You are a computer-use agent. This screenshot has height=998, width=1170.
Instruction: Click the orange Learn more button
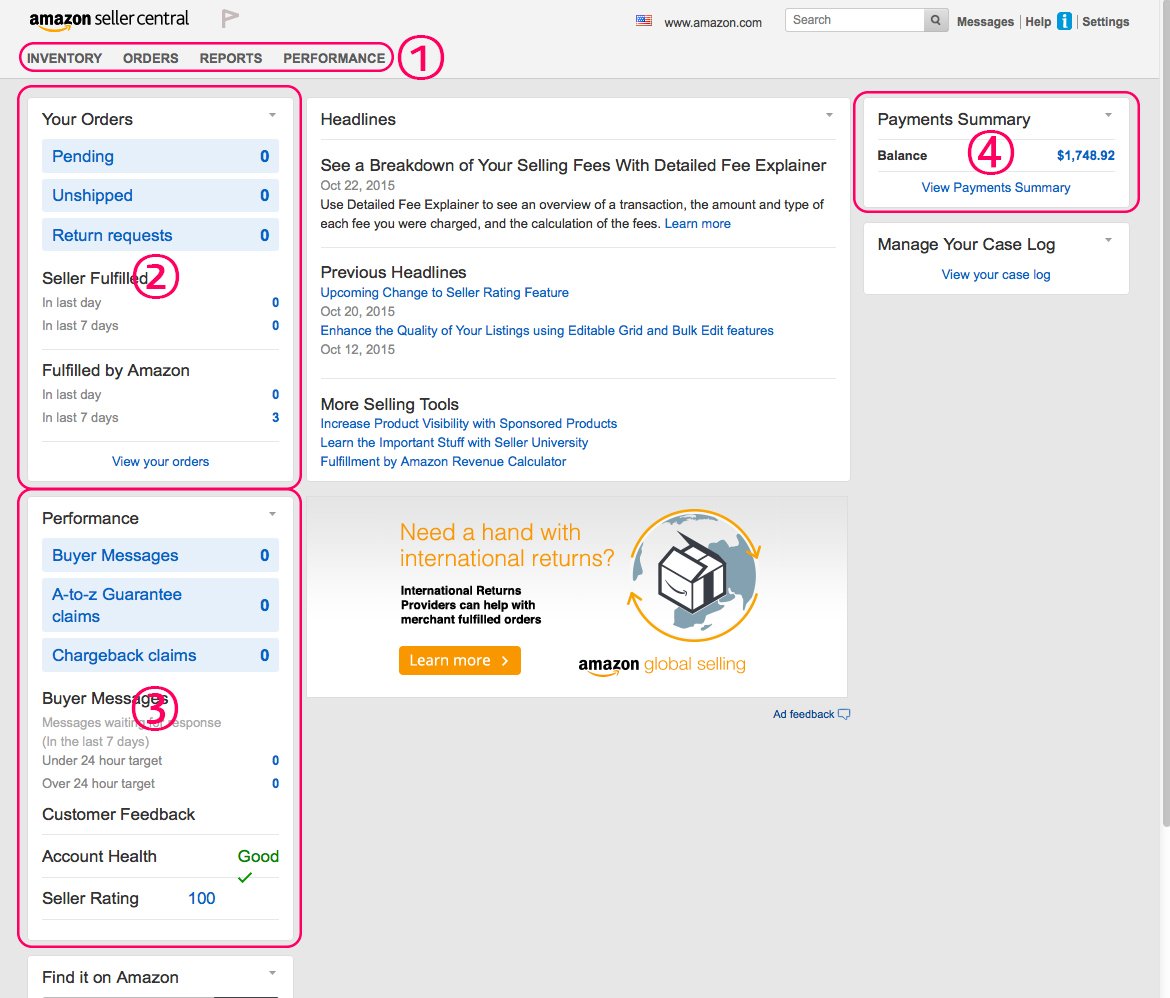click(460, 661)
